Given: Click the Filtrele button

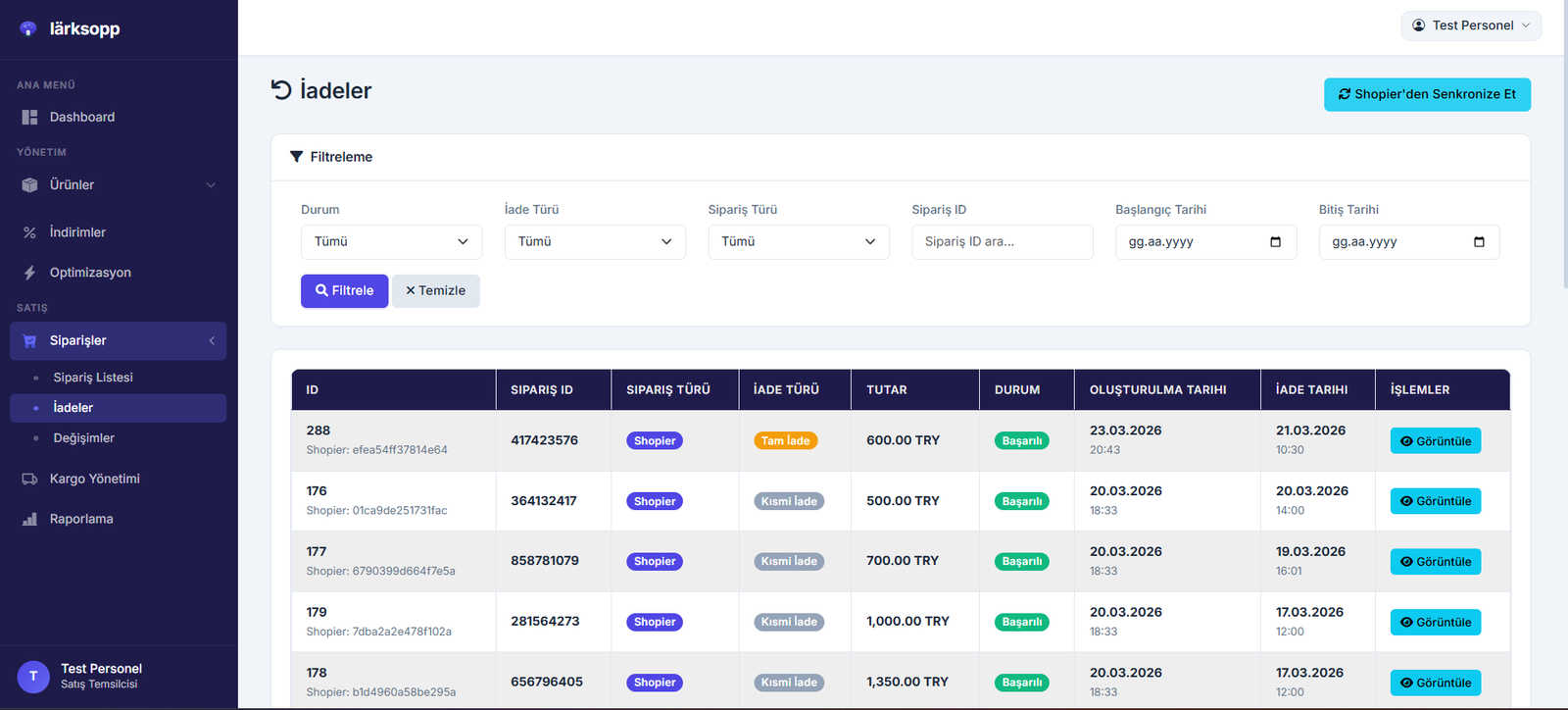Looking at the screenshot, I should (x=344, y=291).
